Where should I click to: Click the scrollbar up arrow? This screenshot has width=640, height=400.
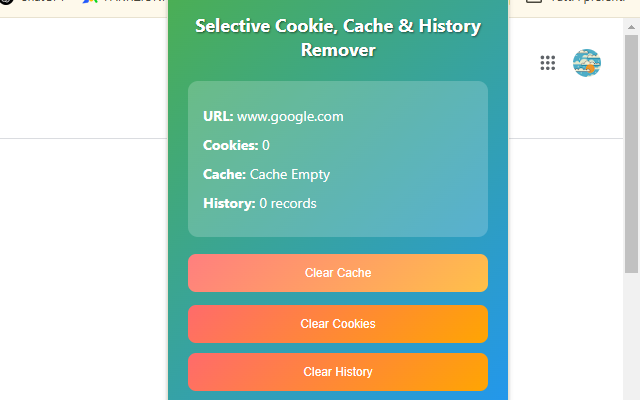tap(631, 25)
